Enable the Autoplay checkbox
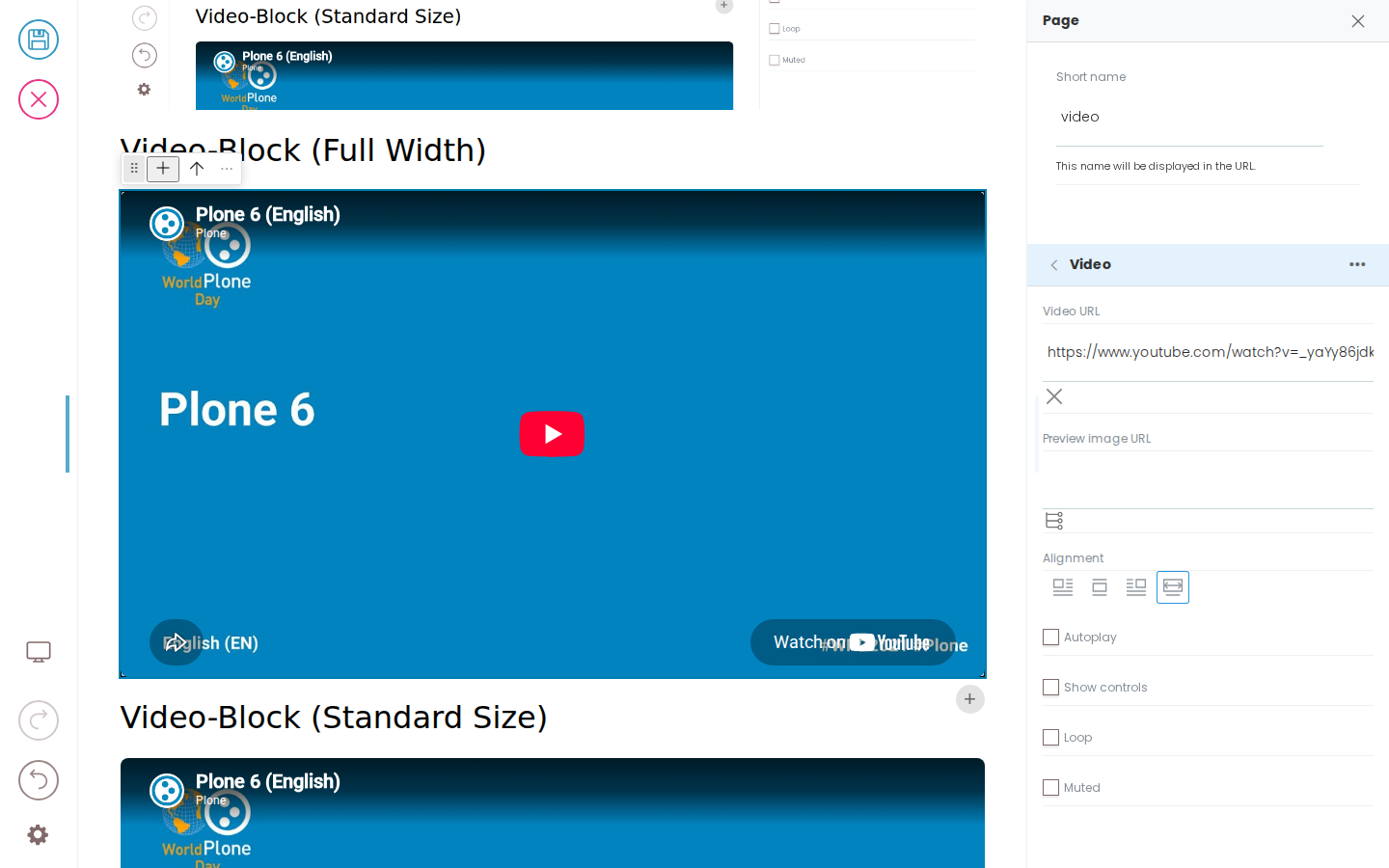1389x868 pixels. click(x=1051, y=637)
